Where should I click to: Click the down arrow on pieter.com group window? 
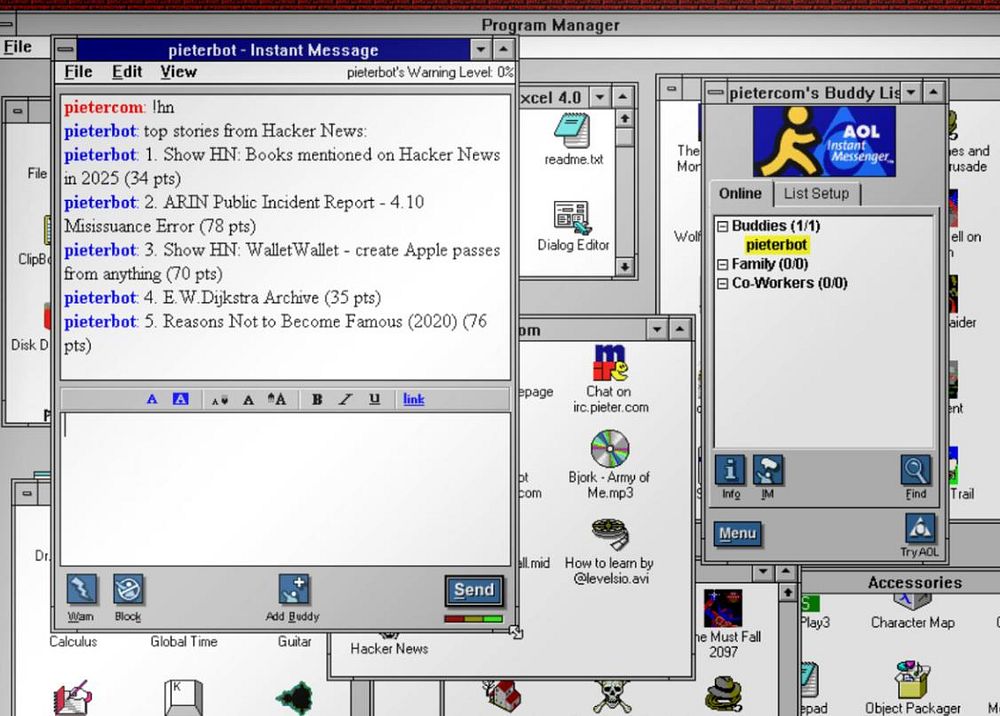(x=657, y=330)
